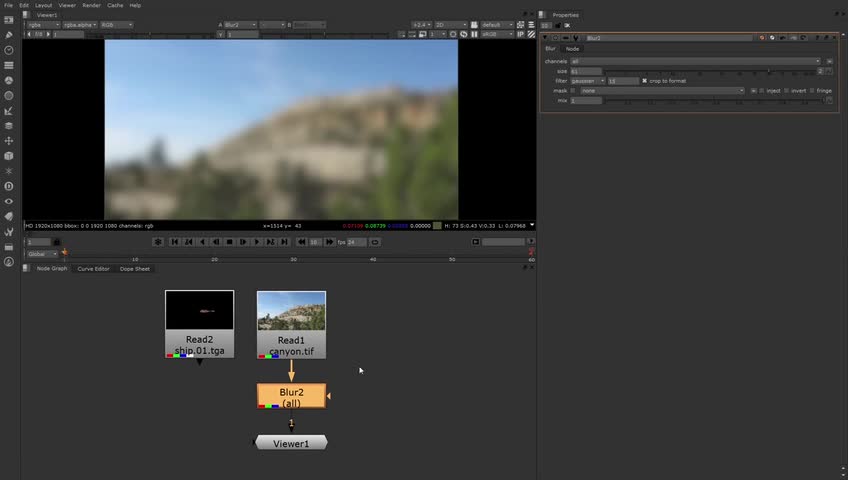Open the Metadata nodes menu (tag icon)
848x480 pixels.
(x=9, y=216)
